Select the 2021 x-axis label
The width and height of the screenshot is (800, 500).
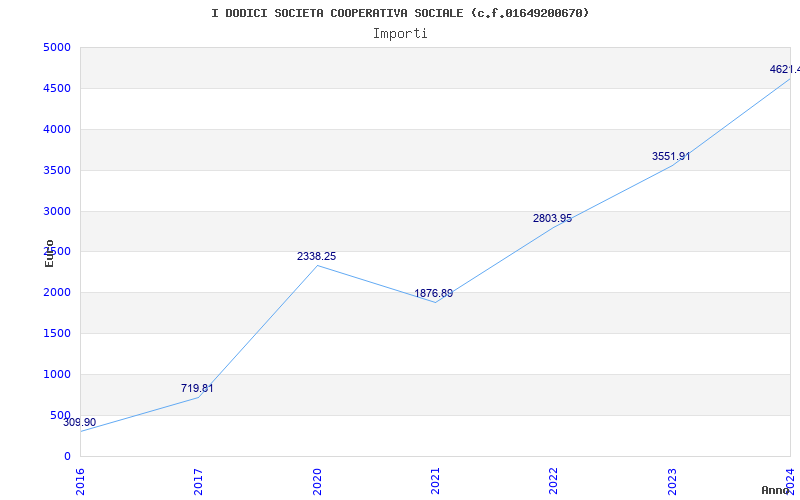tap(436, 480)
